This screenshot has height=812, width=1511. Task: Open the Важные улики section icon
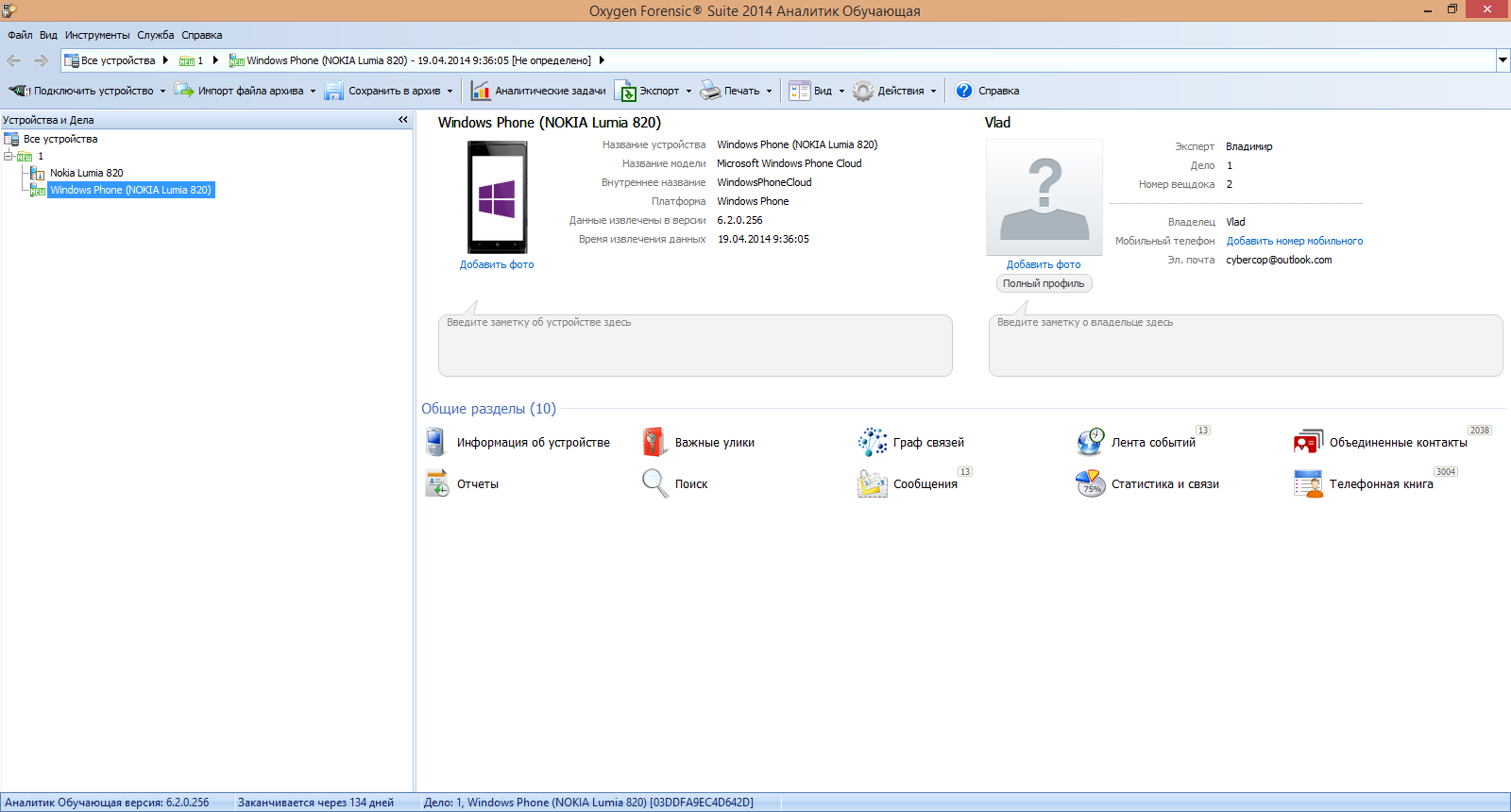point(654,442)
